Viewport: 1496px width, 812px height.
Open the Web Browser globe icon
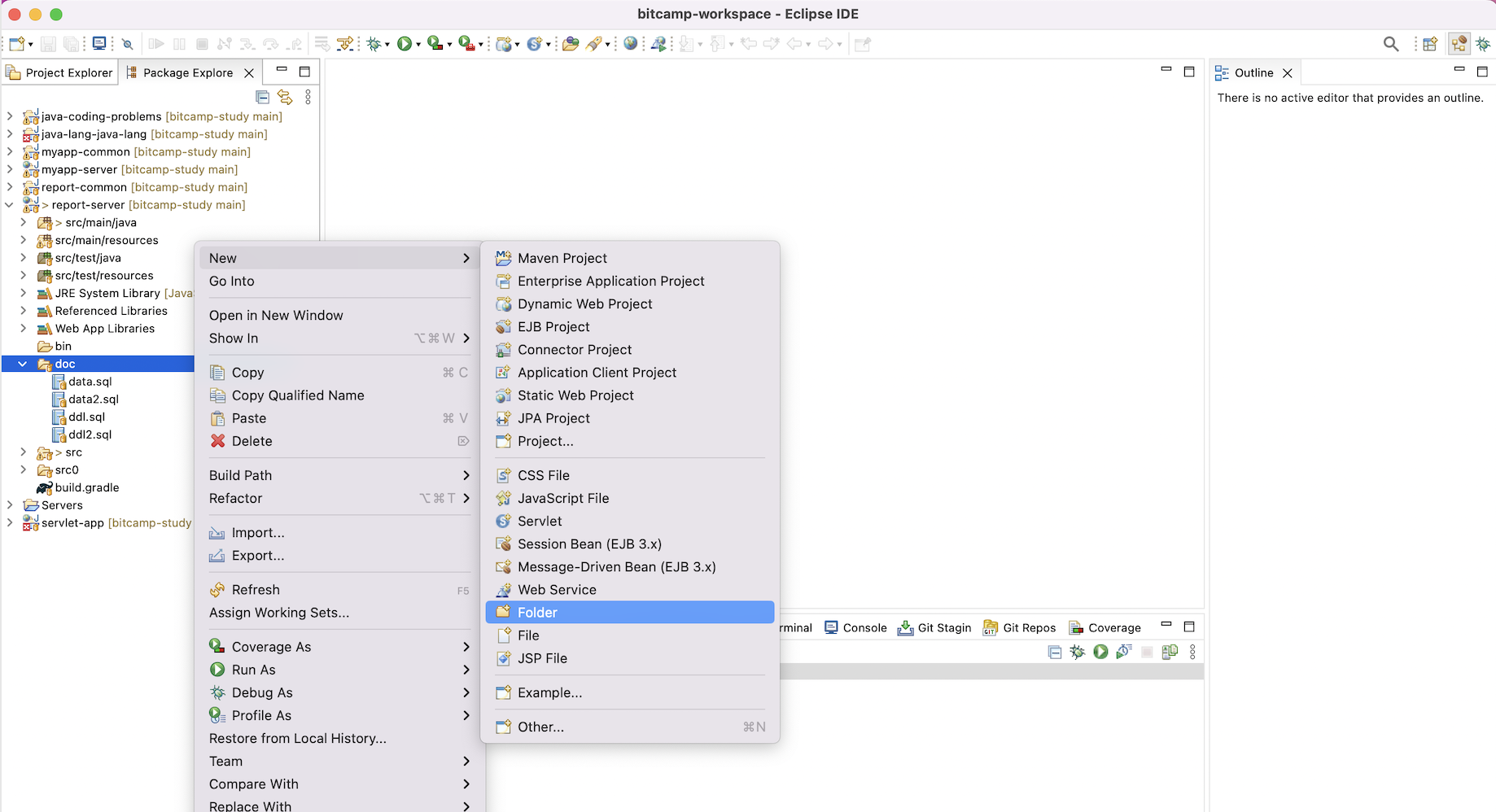pos(631,44)
